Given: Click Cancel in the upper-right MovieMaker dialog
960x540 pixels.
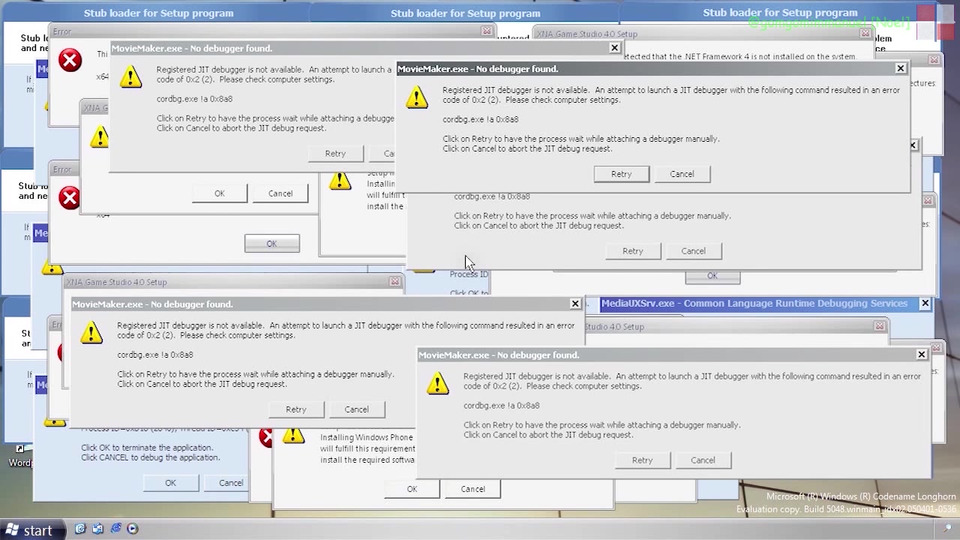Looking at the screenshot, I should (682, 174).
